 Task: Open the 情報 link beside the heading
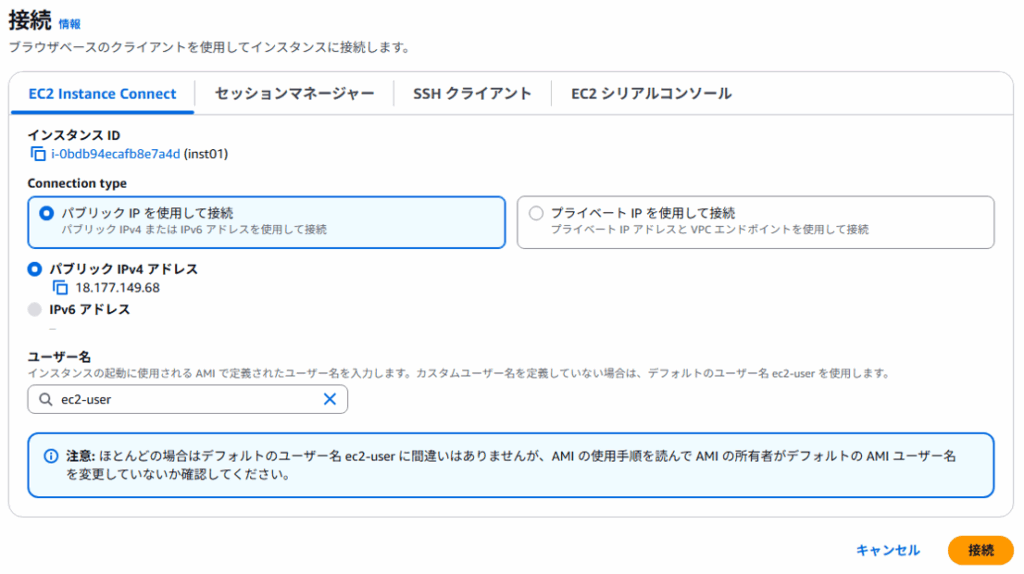tap(70, 24)
